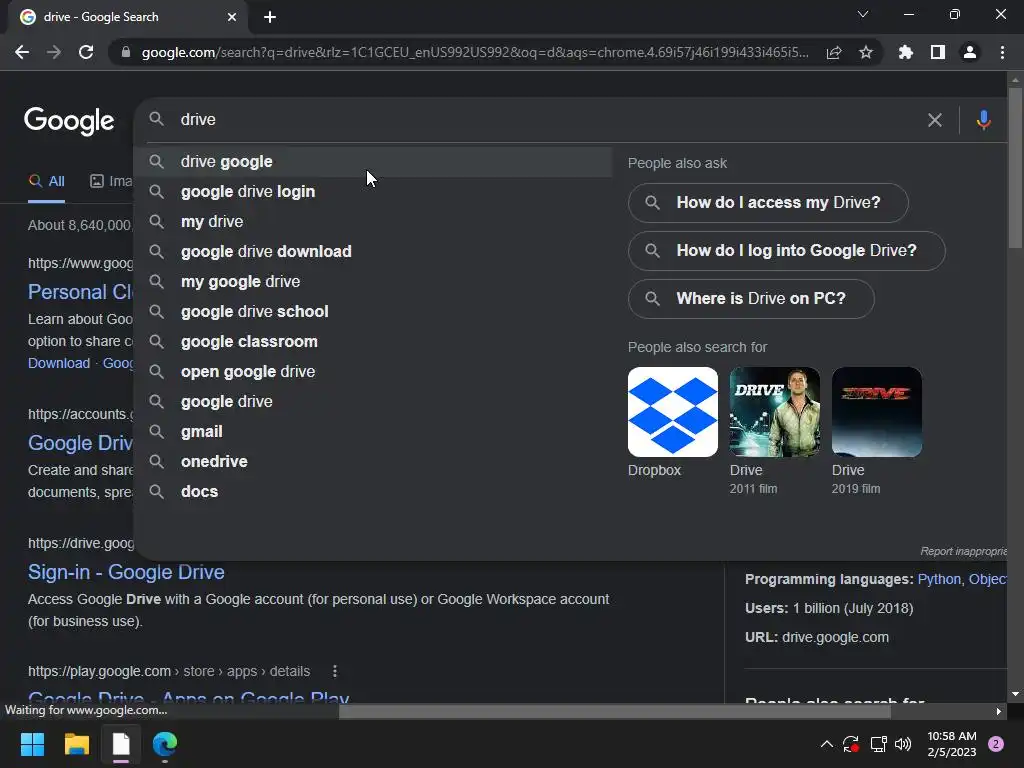The image size is (1024, 768).
Task: Show hidden system tray icons
Action: [x=826, y=744]
